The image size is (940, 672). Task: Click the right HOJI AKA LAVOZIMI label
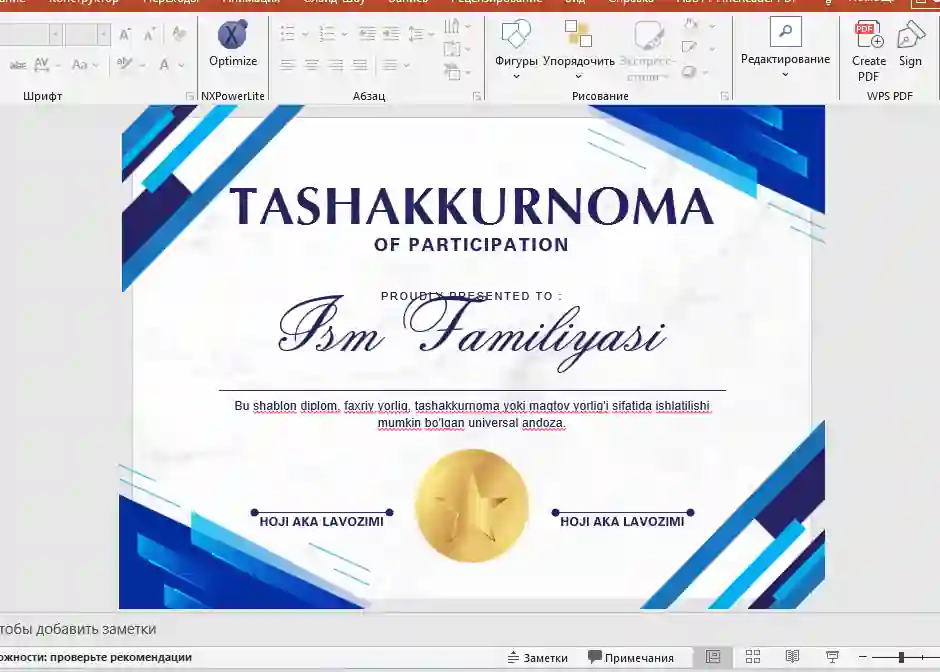[622, 522]
